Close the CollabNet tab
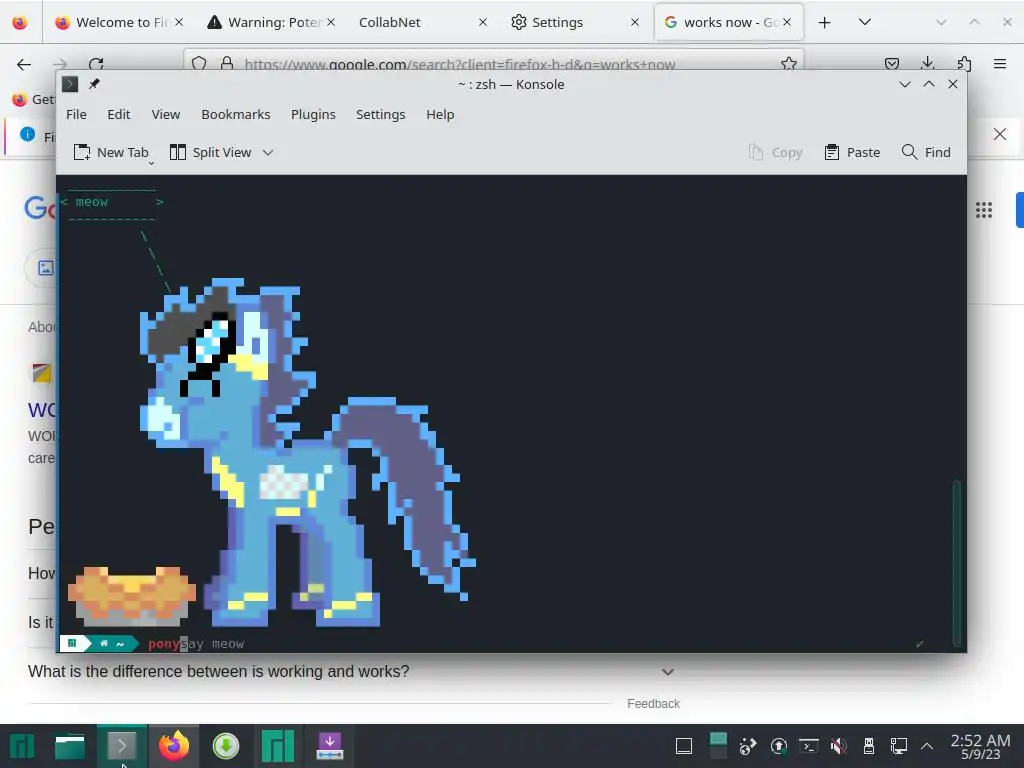The image size is (1024, 768). pos(483,22)
